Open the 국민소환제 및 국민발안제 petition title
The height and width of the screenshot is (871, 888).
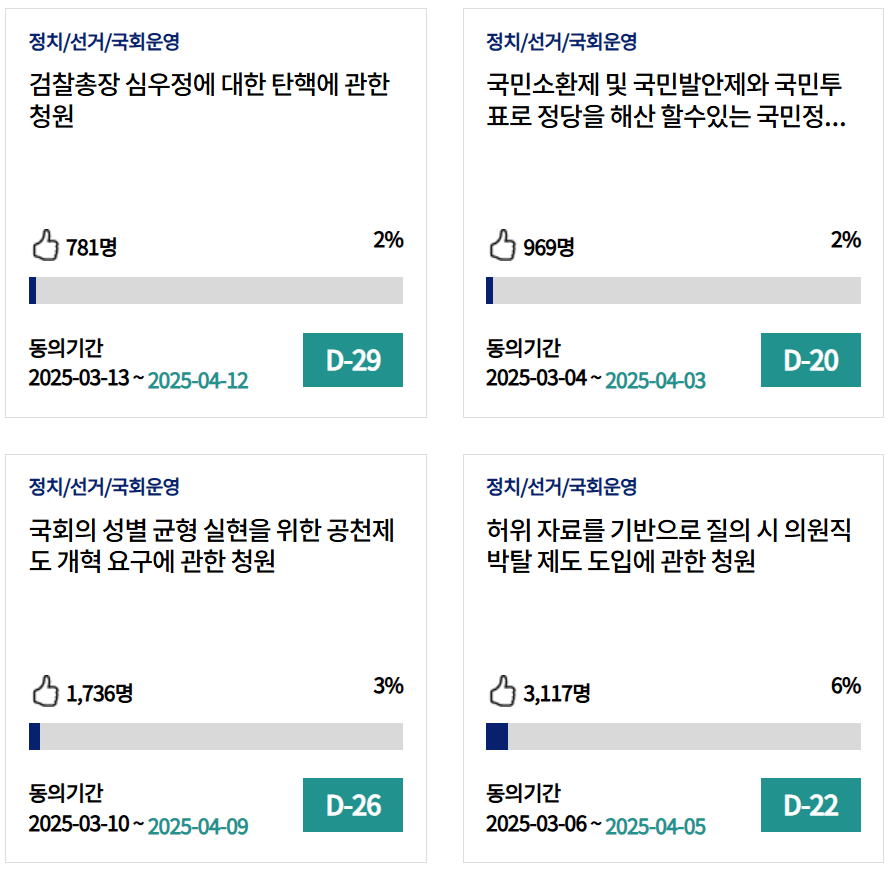[665, 100]
